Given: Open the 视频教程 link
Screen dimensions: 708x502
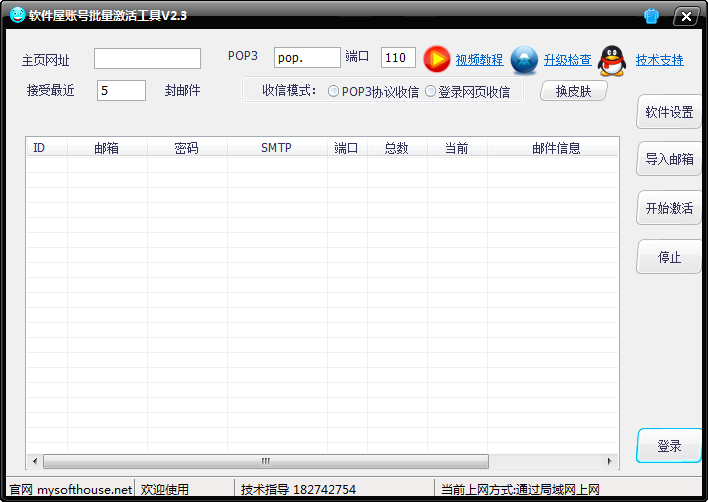Looking at the screenshot, I should (479, 60).
